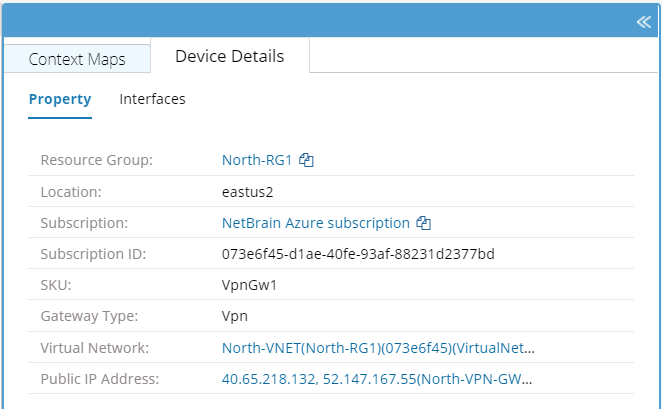Screen dimensions: 662x409
Task: Click the Subscription ID value 073e6f45-d1ae
Action: 358,254
